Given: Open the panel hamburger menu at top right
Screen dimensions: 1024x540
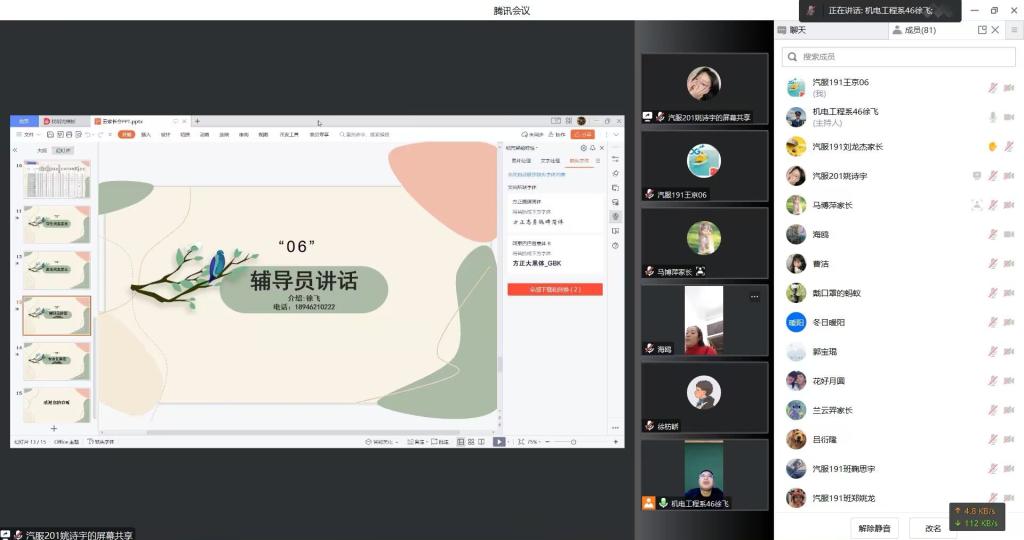Looking at the screenshot, I should tap(1013, 30).
